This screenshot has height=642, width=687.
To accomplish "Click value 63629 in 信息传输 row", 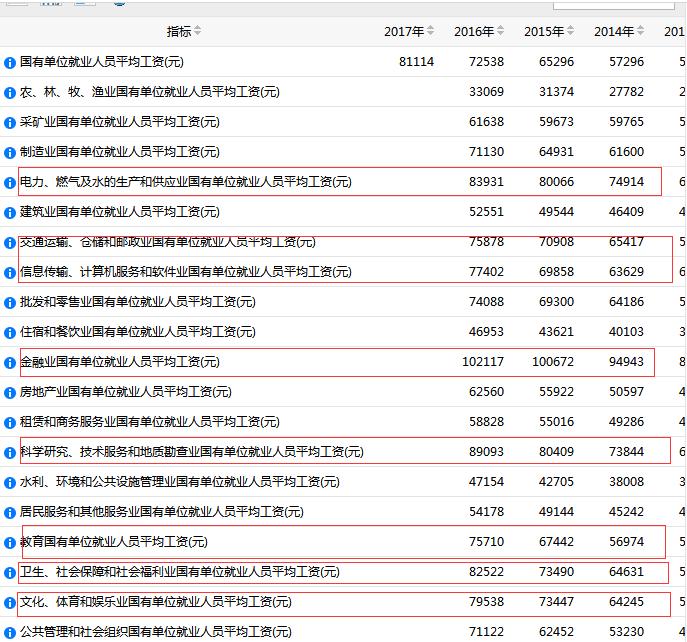I will coord(627,272).
